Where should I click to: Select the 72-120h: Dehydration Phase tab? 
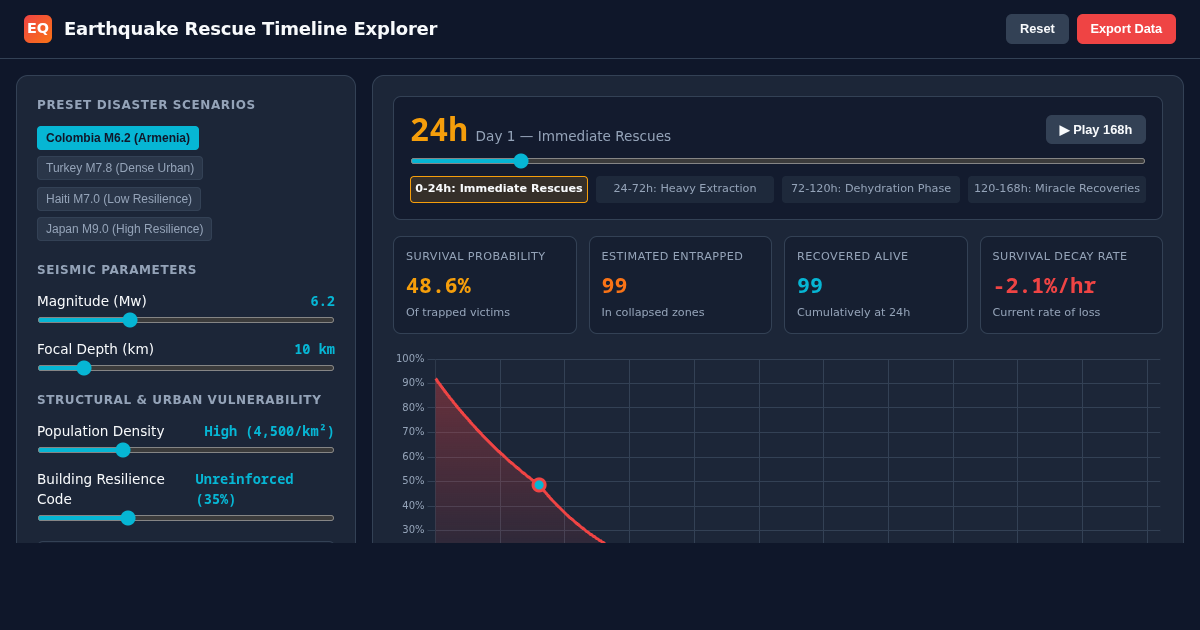(x=871, y=189)
